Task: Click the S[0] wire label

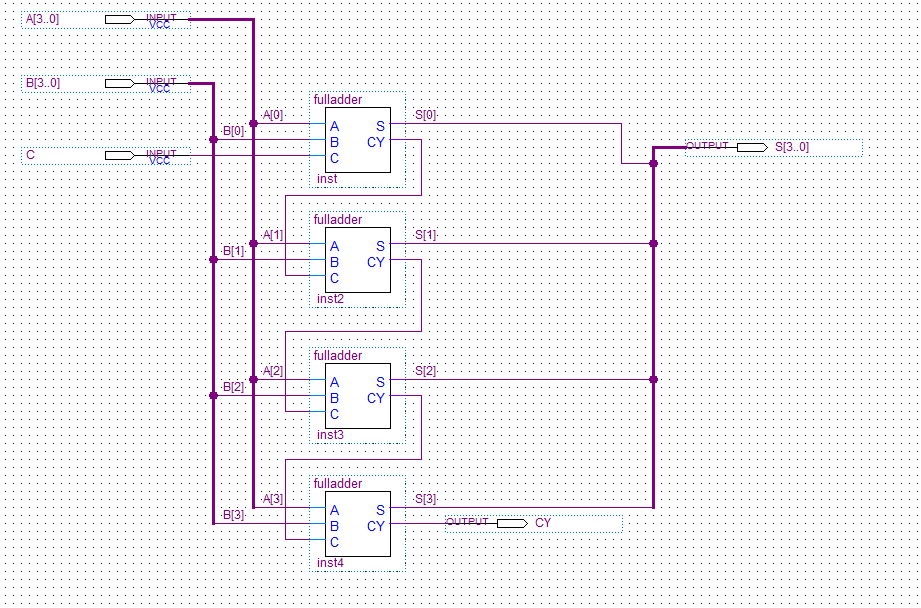Action: [425, 115]
